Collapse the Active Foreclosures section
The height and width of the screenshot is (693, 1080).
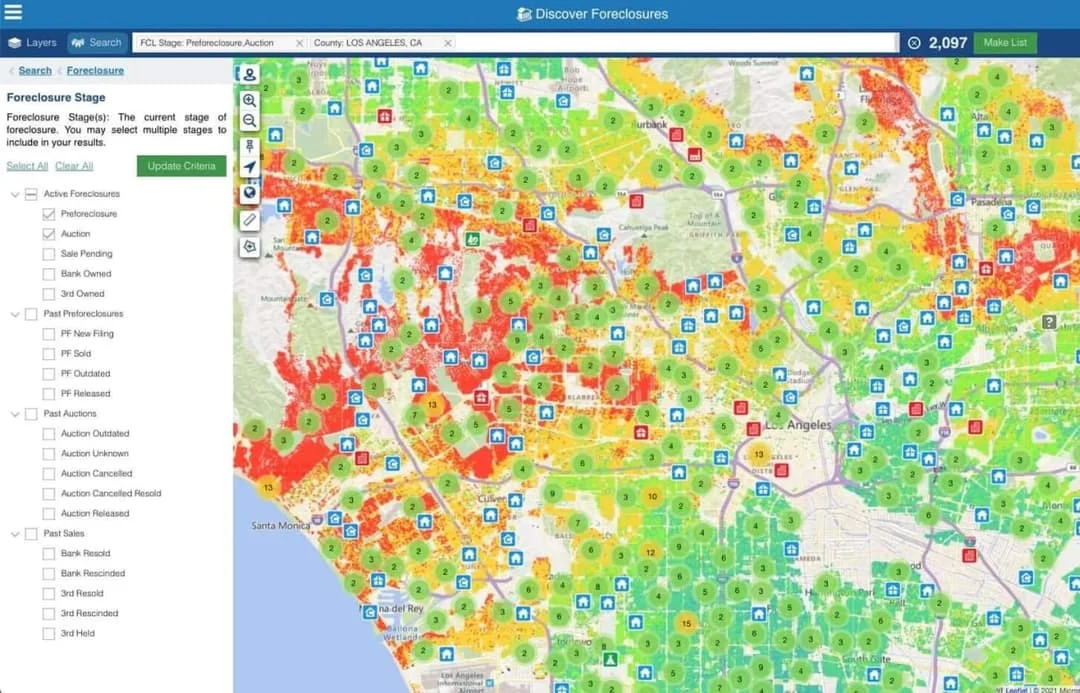[x=15, y=193]
